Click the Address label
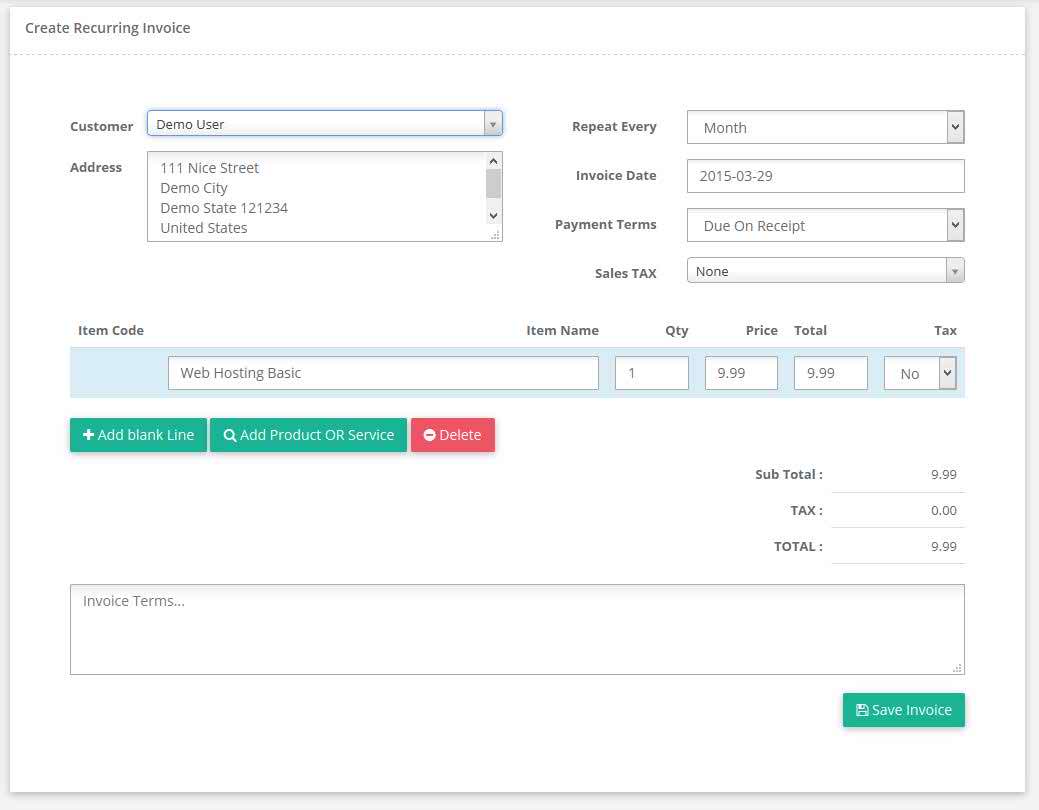Screen dimensions: 1039x810 coord(96,167)
